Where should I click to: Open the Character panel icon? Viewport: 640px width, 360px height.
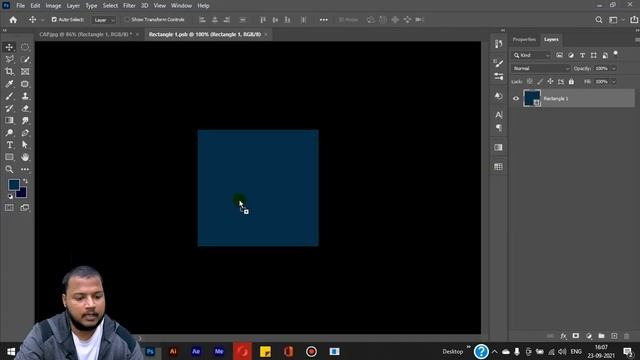coord(498,115)
